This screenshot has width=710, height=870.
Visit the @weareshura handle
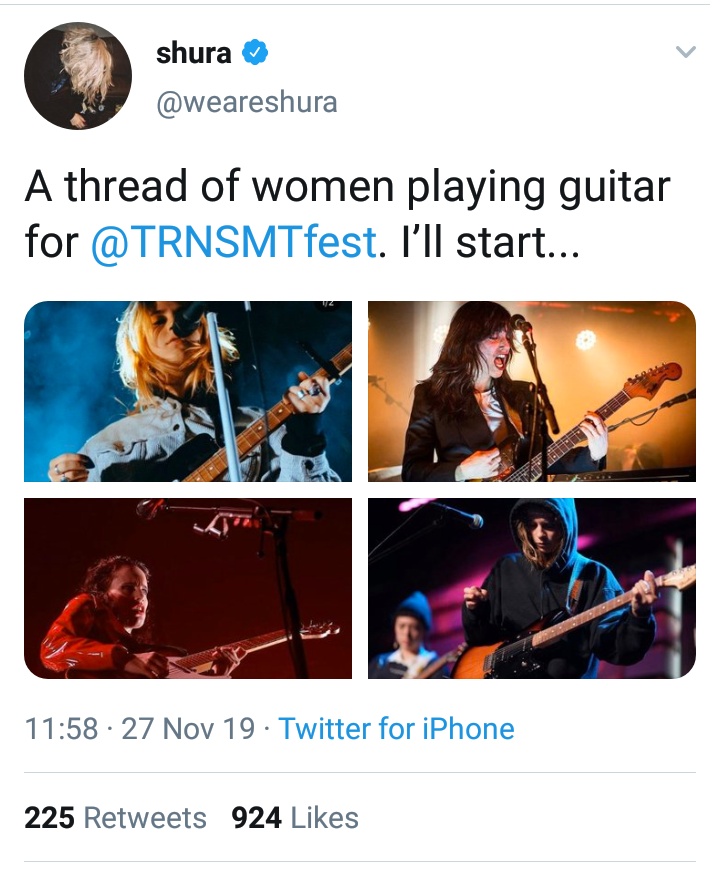click(x=246, y=102)
